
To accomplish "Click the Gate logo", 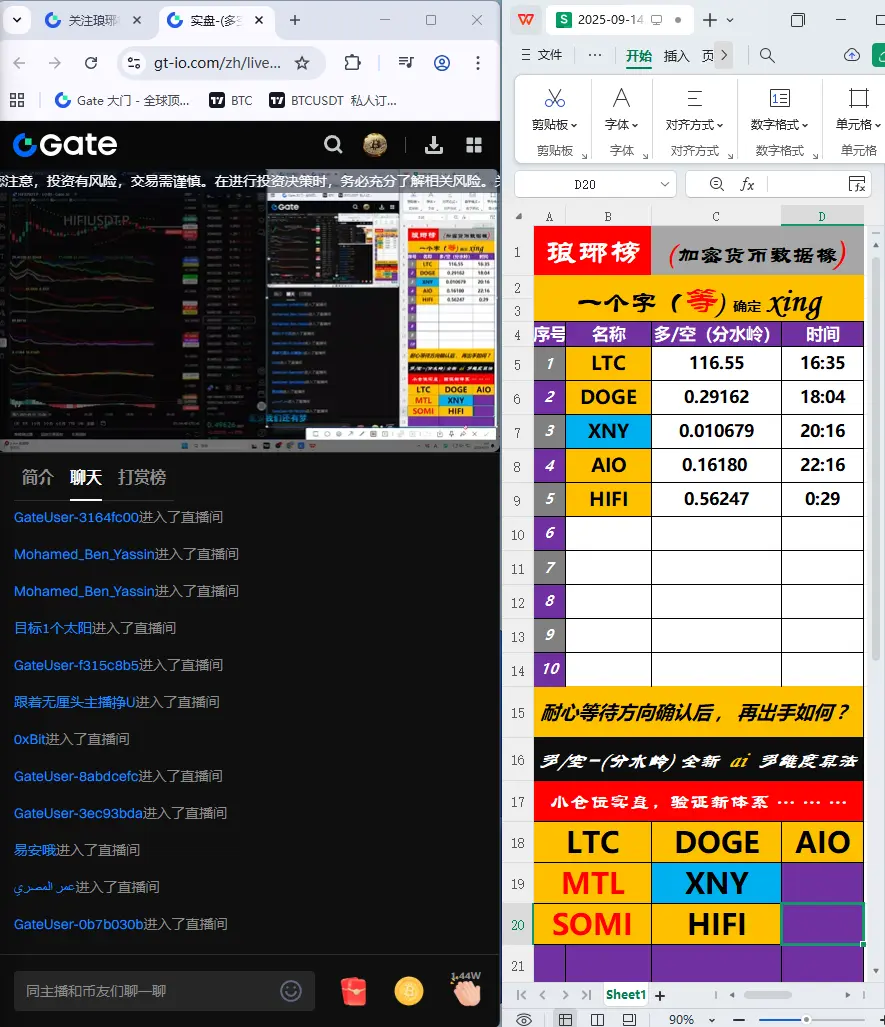I will [65, 145].
